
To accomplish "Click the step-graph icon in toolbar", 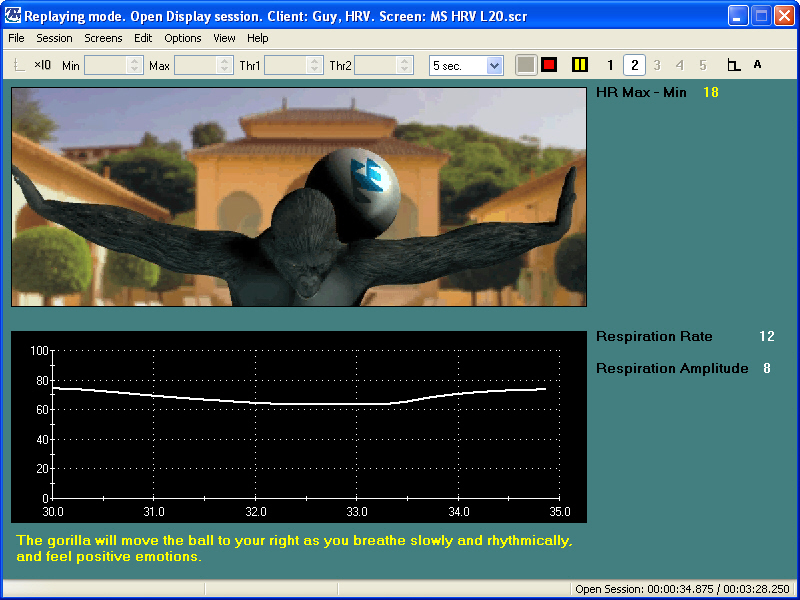I will 734,65.
